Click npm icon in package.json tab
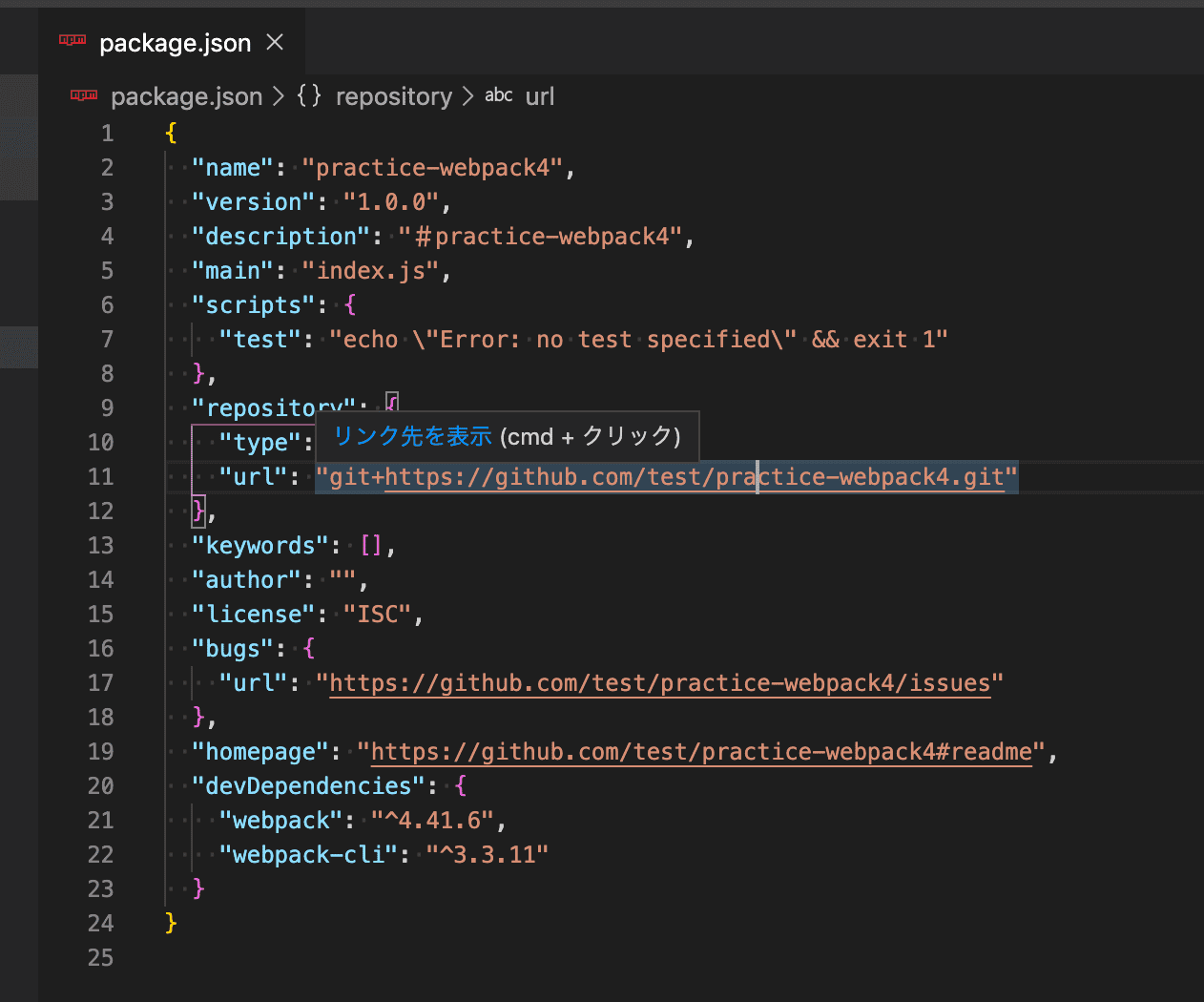 pos(73,40)
